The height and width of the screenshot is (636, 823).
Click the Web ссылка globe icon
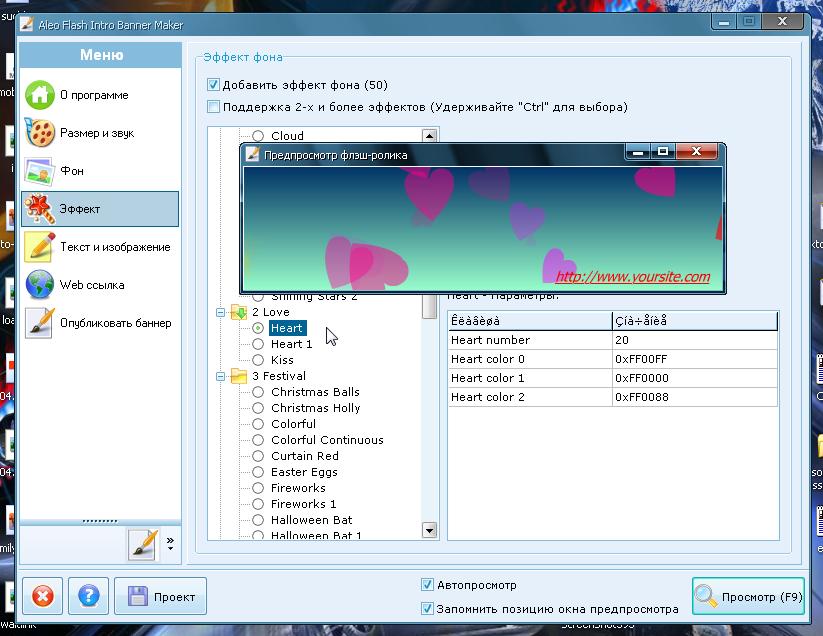click(x=39, y=285)
